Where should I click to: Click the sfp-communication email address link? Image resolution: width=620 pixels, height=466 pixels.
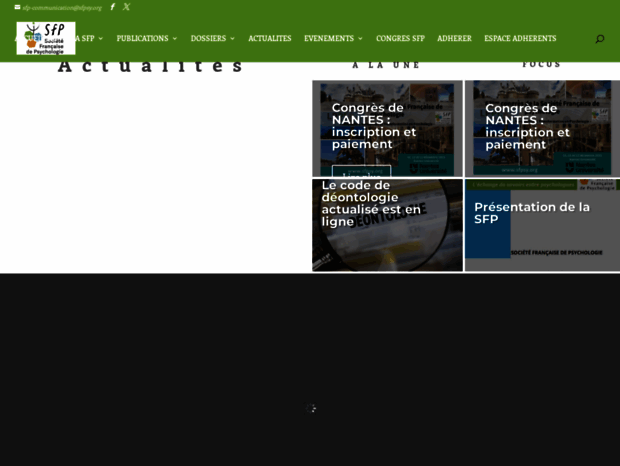[x=62, y=8]
